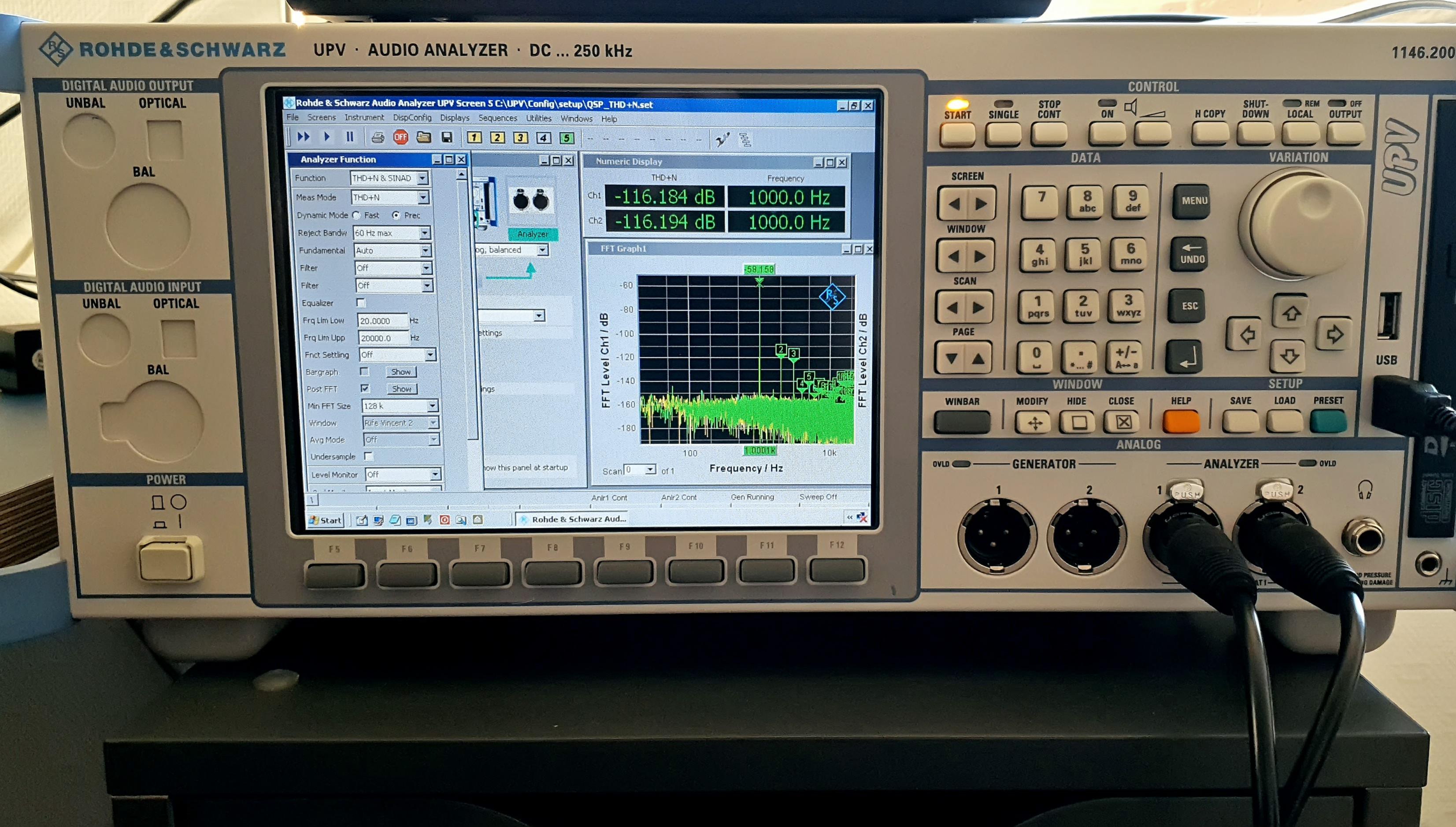Screen dimensions: 1456x827
Task: Click the last quick launch taskbar icon
Action: click(478, 519)
